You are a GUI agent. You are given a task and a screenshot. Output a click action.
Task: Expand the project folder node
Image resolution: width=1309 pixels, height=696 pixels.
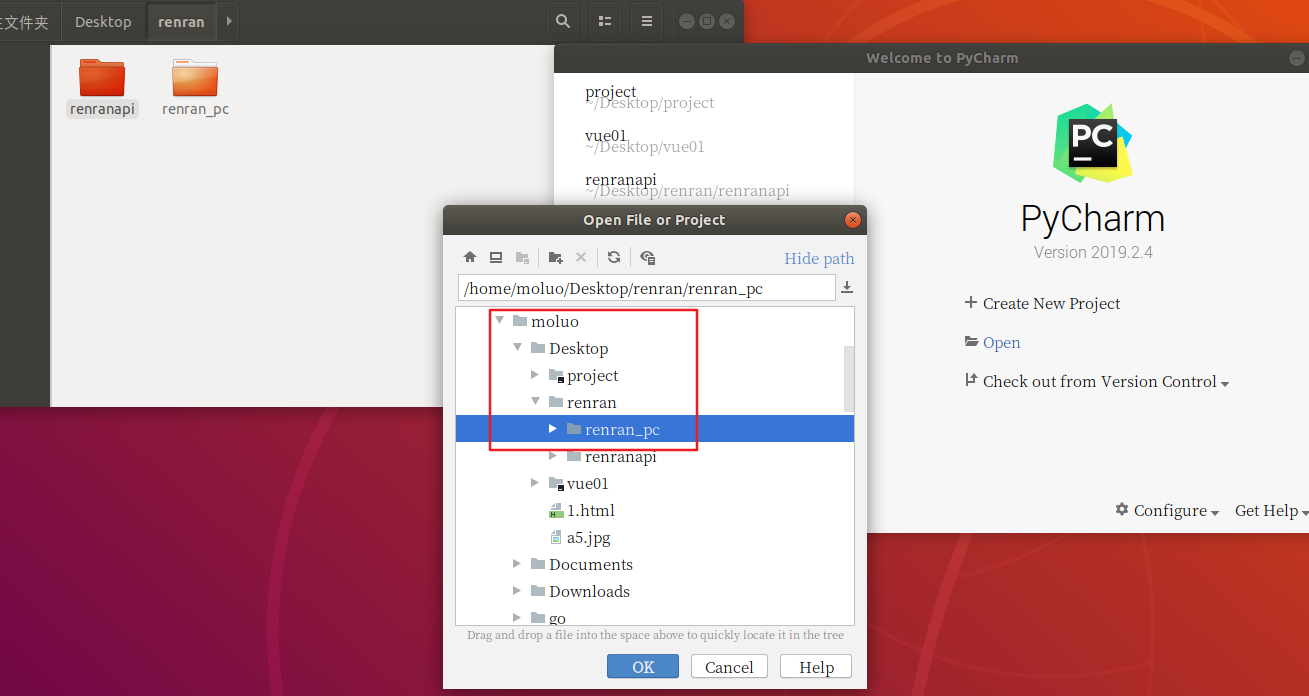point(535,375)
